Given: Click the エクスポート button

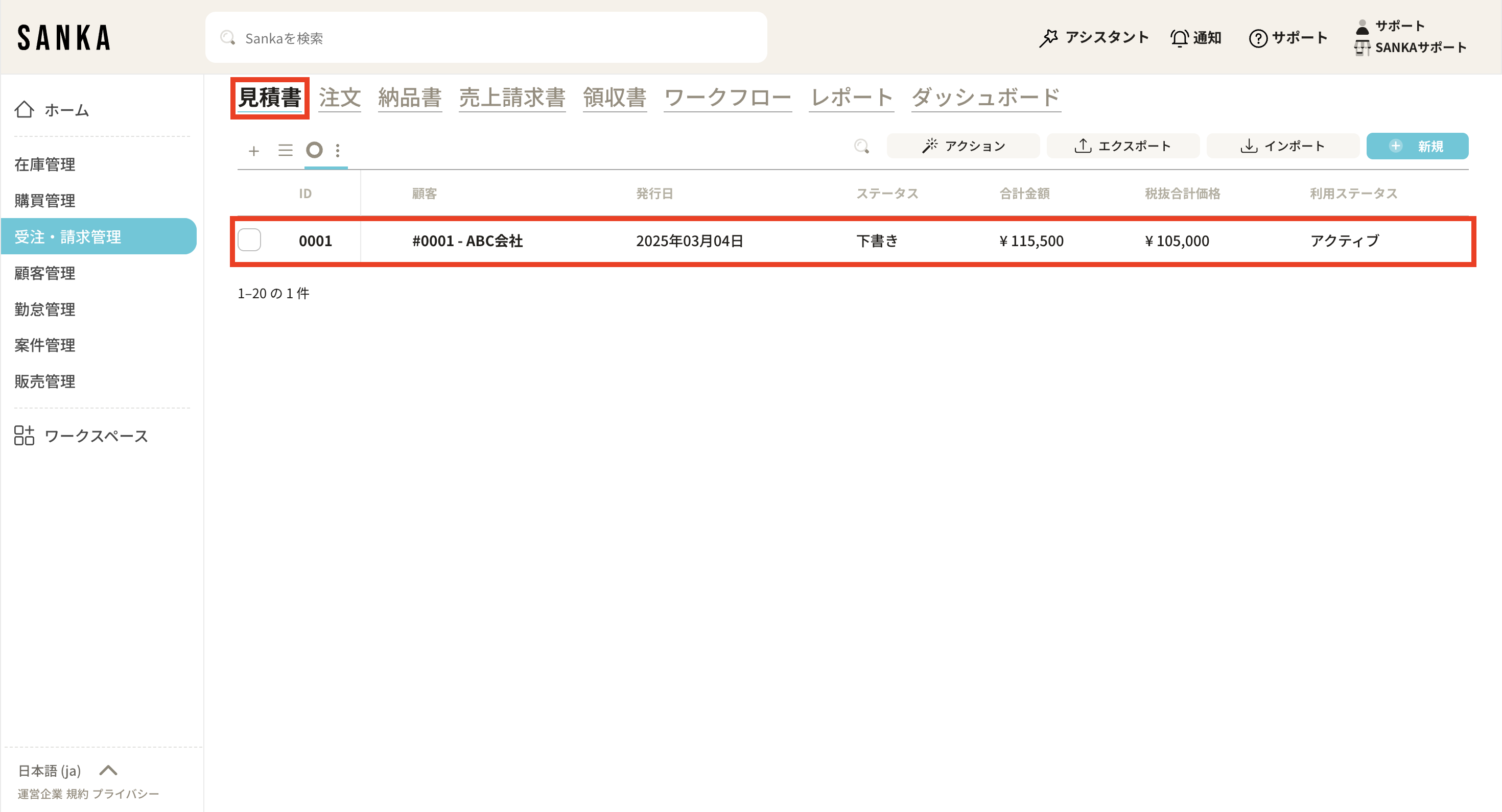Looking at the screenshot, I should pyautogui.click(x=1122, y=146).
